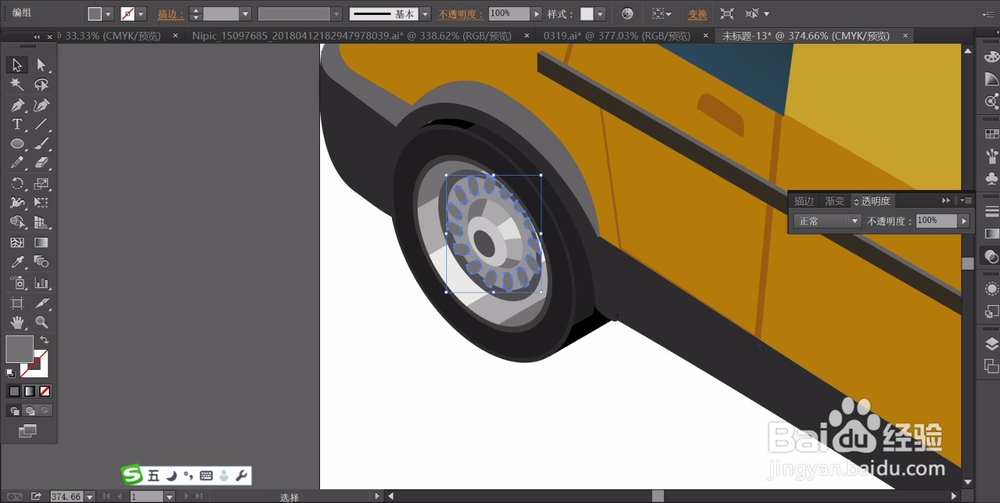The width and height of the screenshot is (1000, 503).
Task: Click the Recolor Artwork wheel icon
Action: point(628,13)
